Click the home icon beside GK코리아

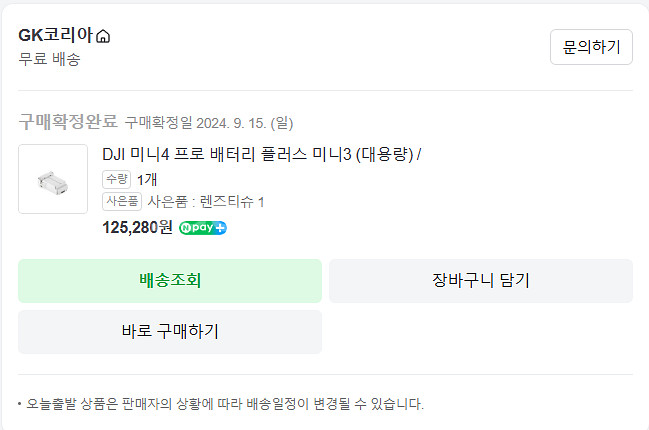pyautogui.click(x=104, y=37)
